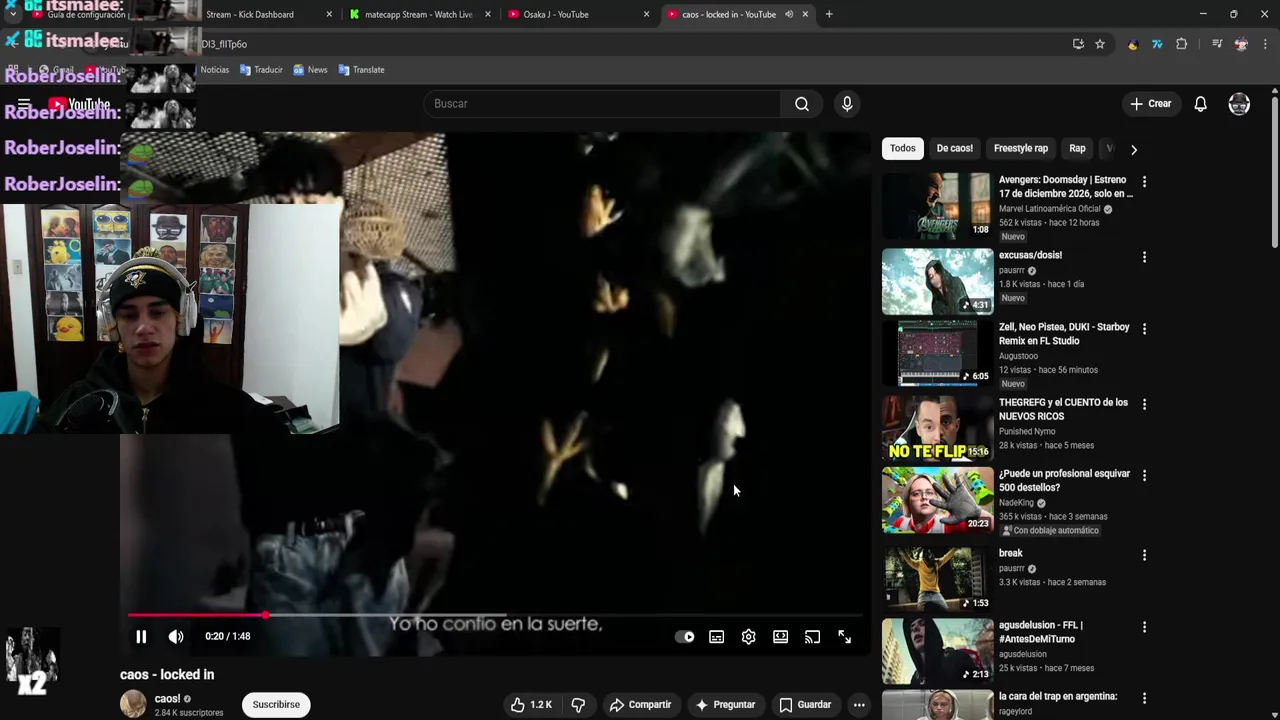Open the caos! channel avatar

point(133,704)
